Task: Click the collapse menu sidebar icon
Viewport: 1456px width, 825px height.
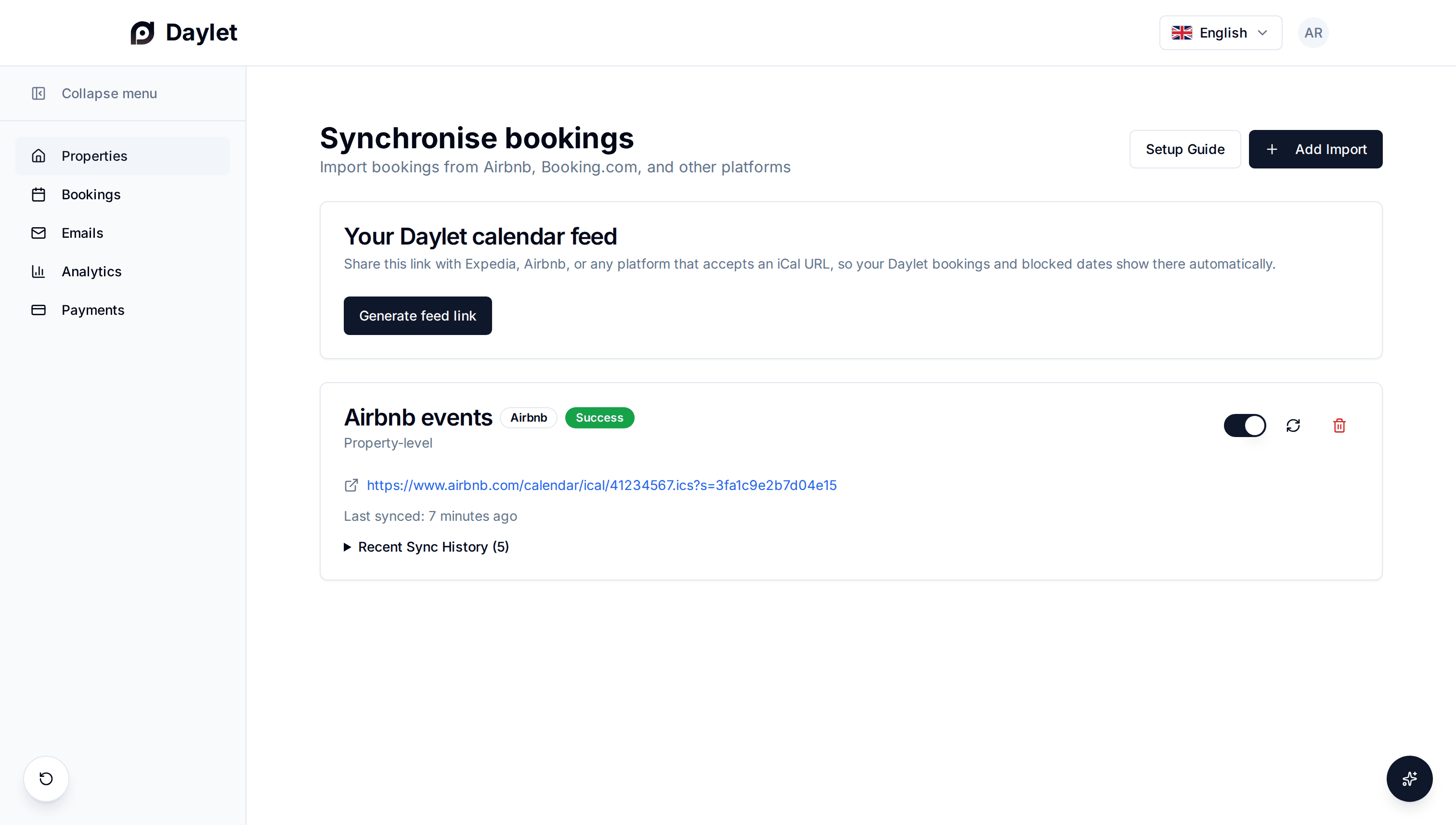Action: (39, 93)
